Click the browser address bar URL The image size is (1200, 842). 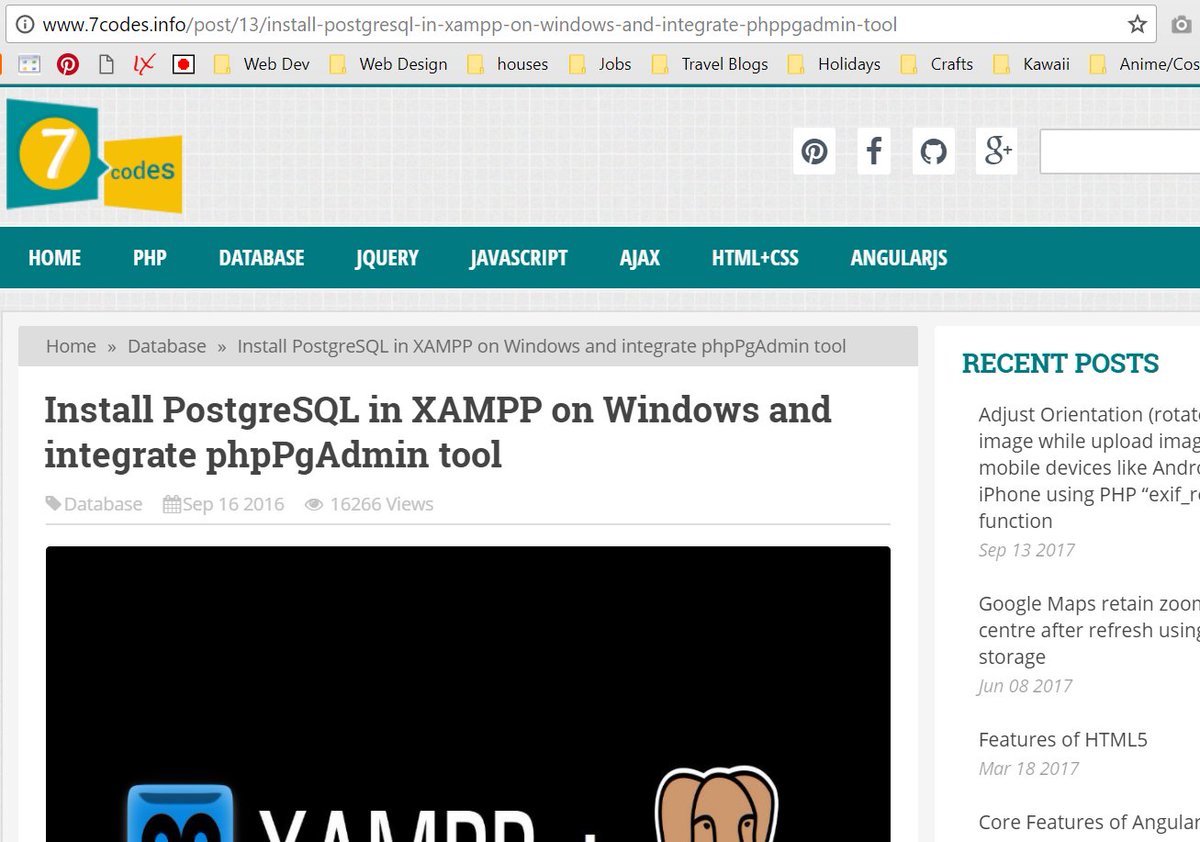(x=470, y=24)
